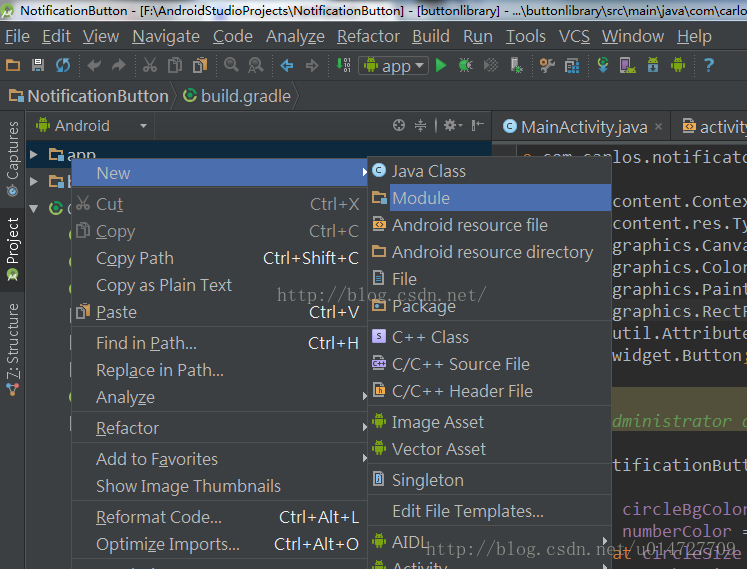Start debugging with the bug icon
The width and height of the screenshot is (747, 569).
[x=465, y=65]
